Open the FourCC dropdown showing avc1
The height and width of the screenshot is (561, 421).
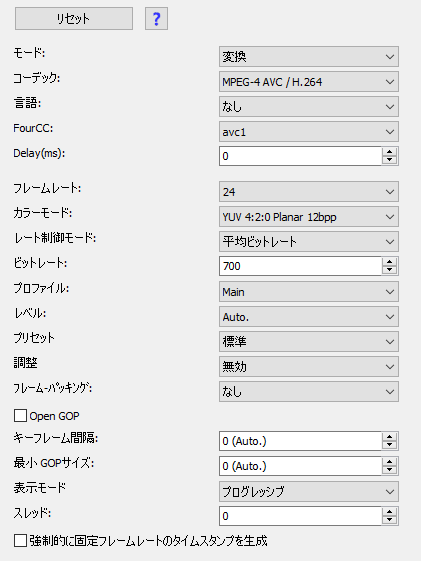(309, 132)
